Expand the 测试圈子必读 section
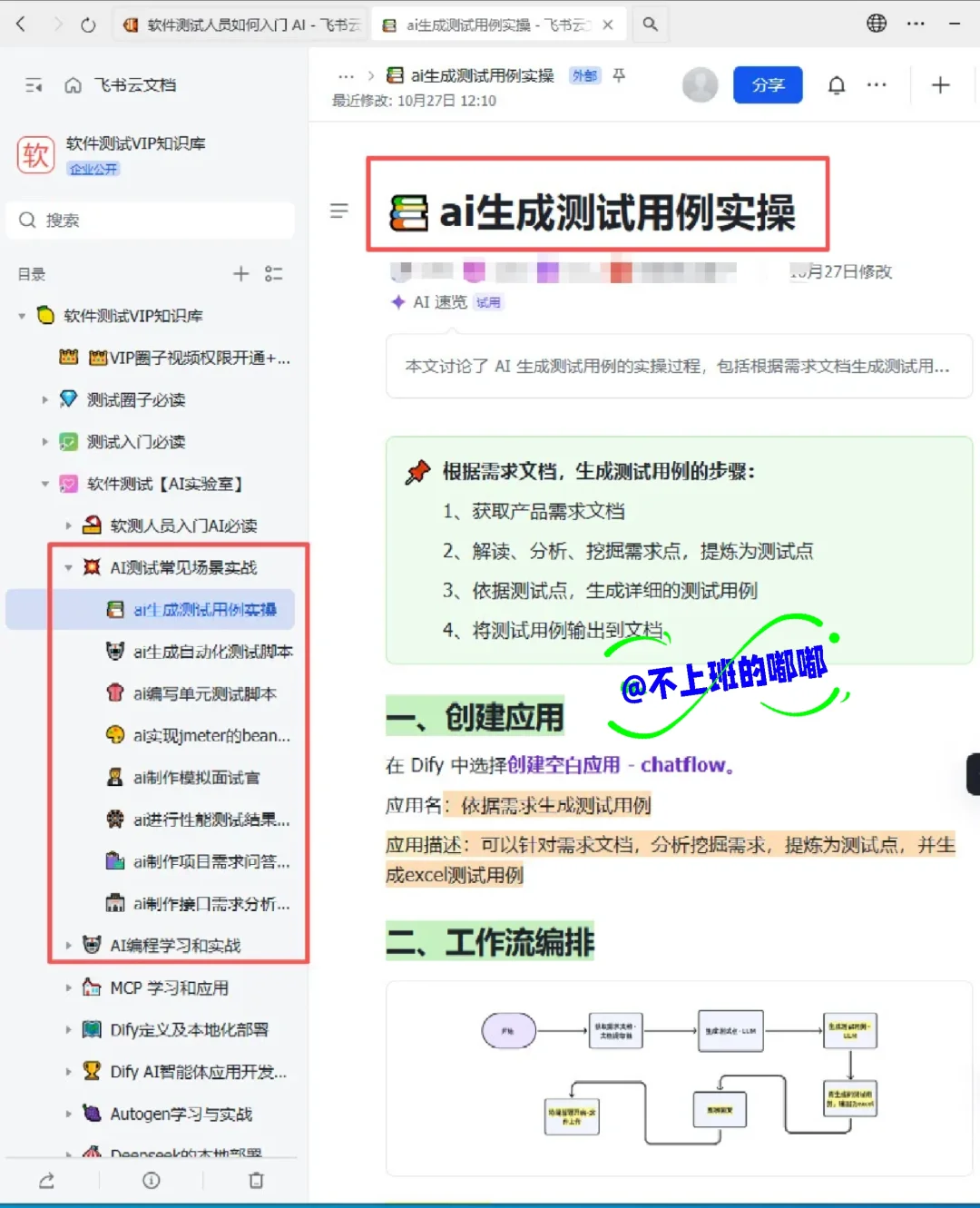980x1208 pixels. pyautogui.click(x=45, y=399)
